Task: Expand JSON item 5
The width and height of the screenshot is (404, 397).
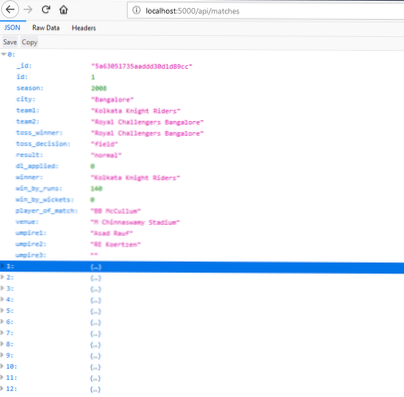Action: [2, 311]
